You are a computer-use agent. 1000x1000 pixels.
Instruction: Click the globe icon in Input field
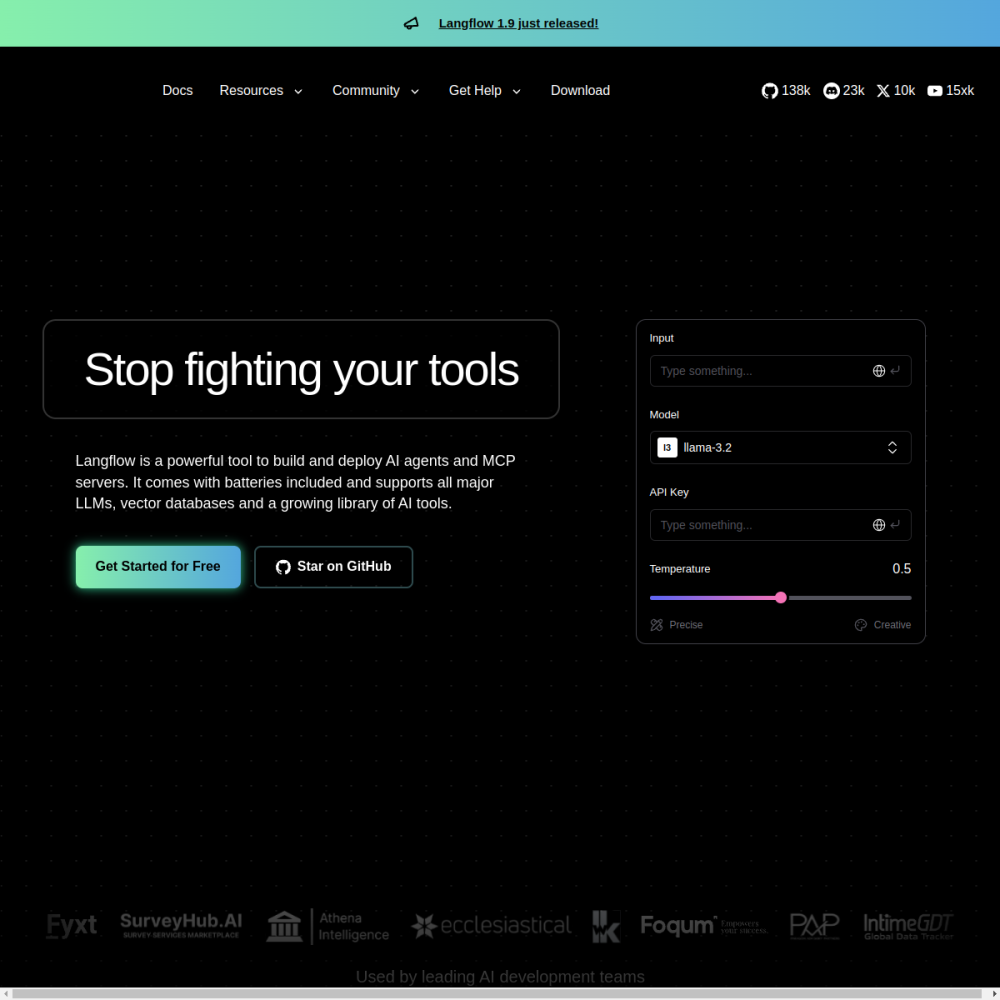pyautogui.click(x=878, y=371)
